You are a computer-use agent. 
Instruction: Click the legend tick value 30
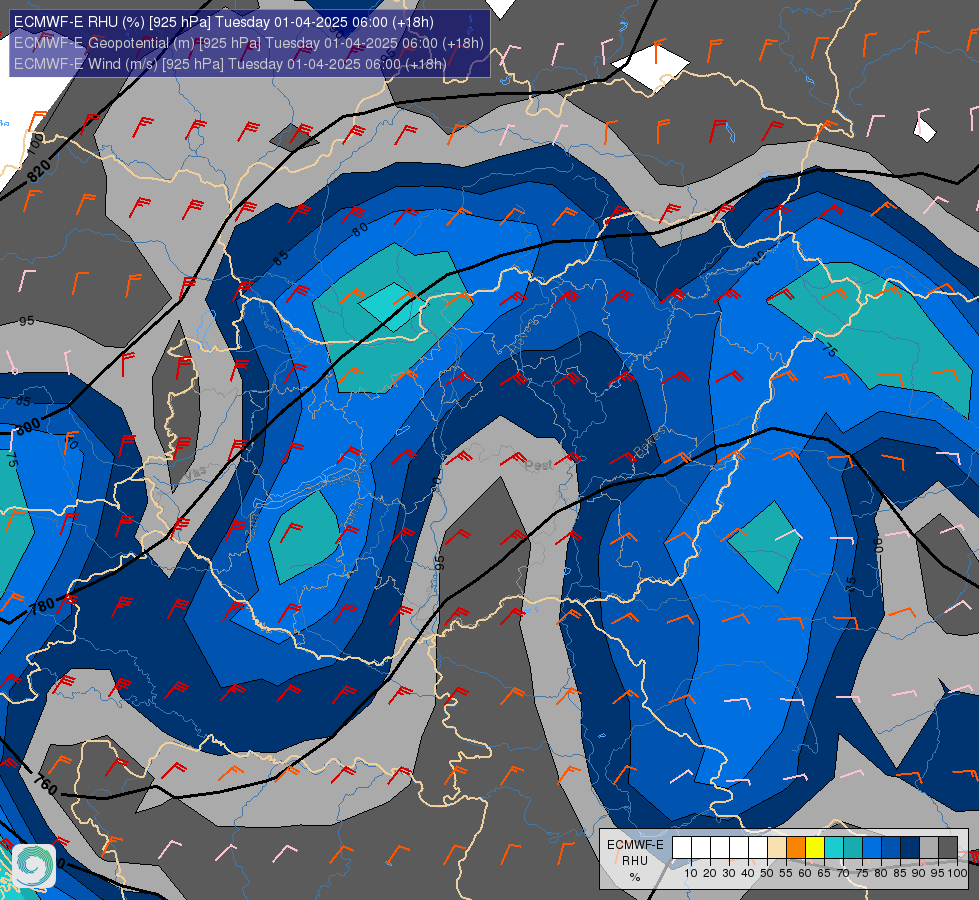[x=729, y=873]
